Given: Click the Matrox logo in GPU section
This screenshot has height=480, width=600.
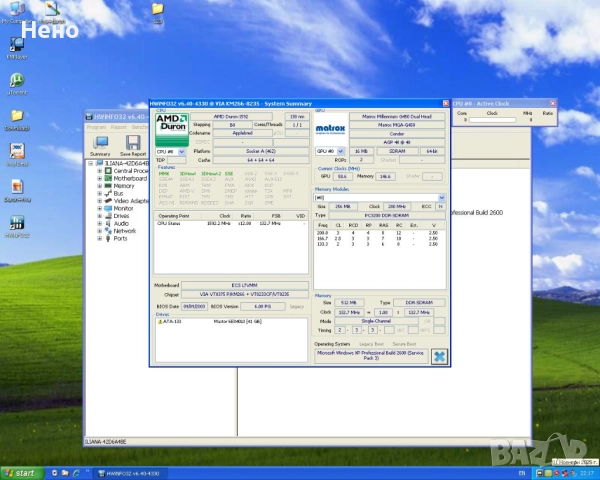Looking at the screenshot, I should [331, 129].
